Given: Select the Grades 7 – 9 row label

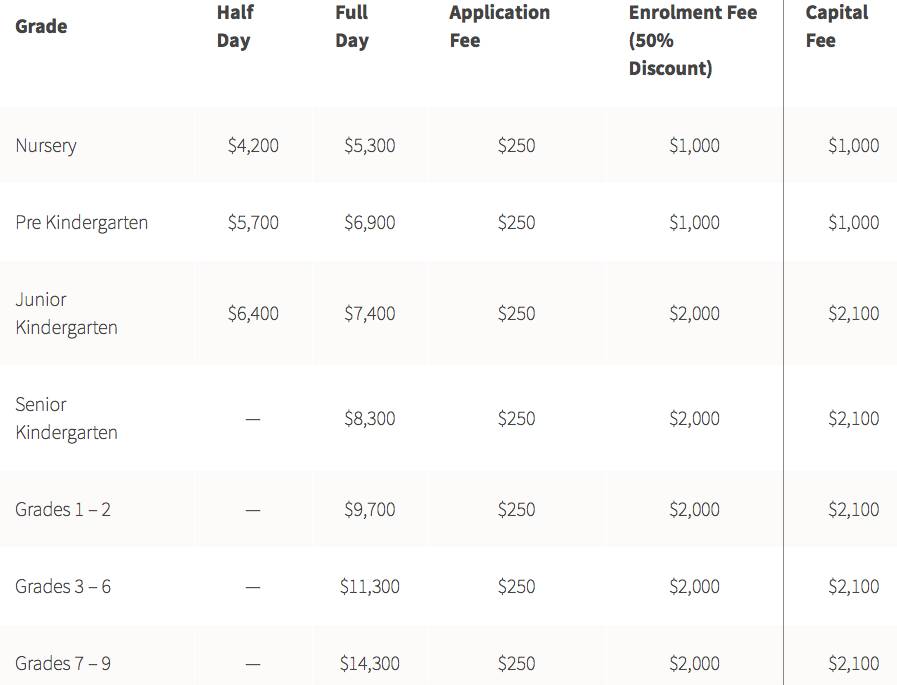Looking at the screenshot, I should [x=63, y=664].
